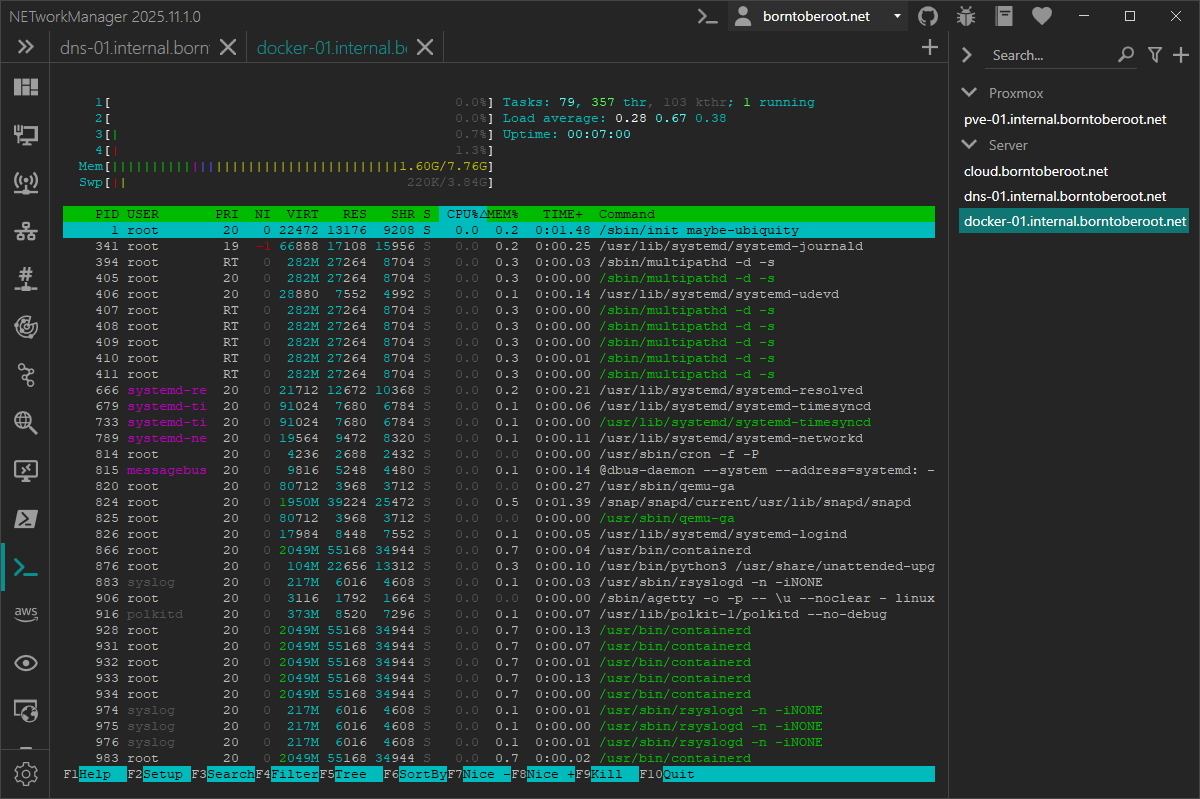Open the WiFi tool in sidebar

(25, 183)
